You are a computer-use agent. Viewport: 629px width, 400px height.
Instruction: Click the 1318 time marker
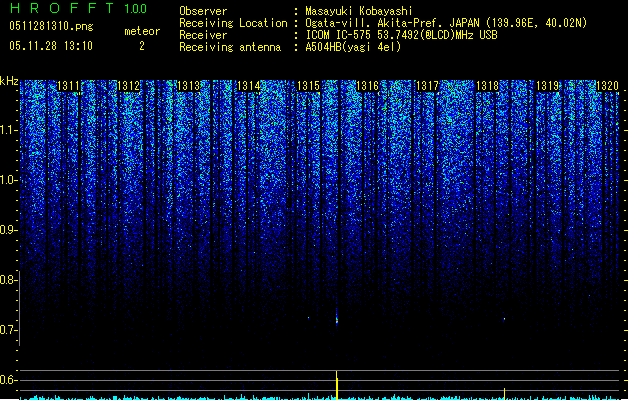click(x=487, y=85)
